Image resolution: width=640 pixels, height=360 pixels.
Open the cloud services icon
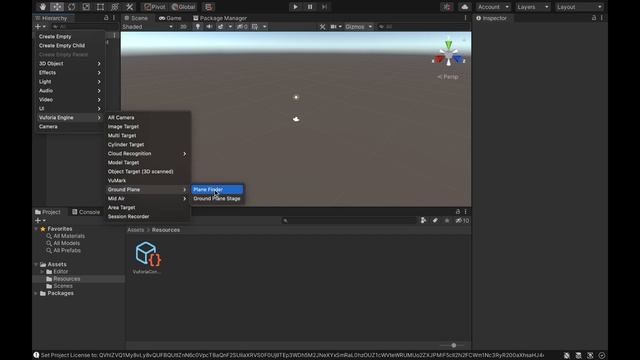coord(464,7)
